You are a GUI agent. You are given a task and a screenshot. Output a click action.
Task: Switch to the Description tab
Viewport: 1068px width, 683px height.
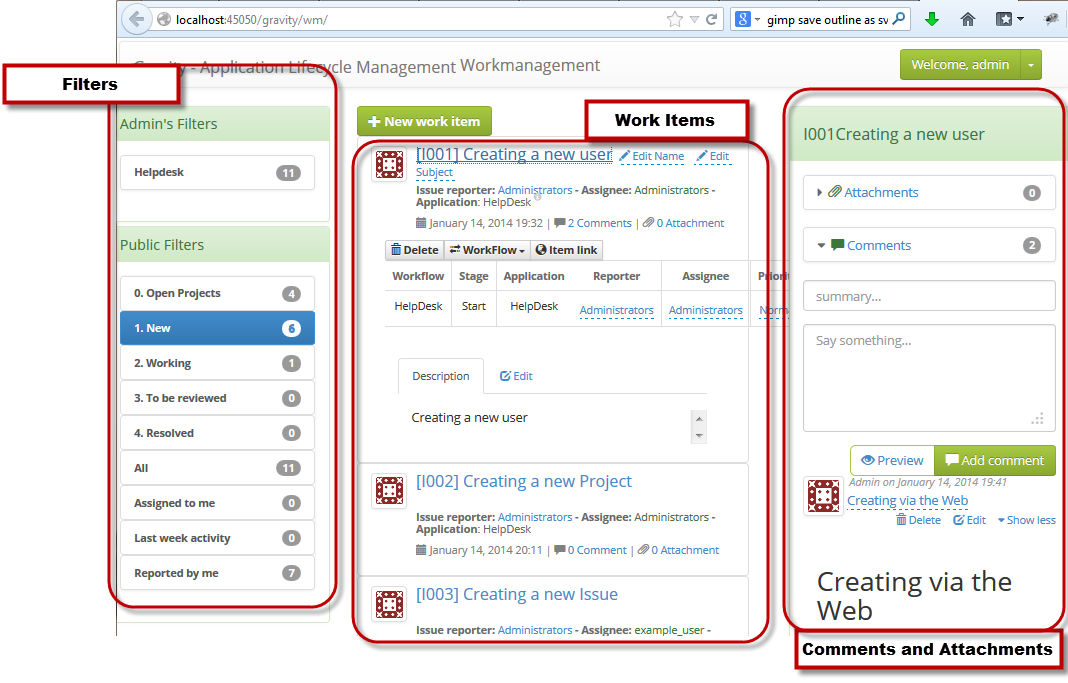(x=440, y=376)
